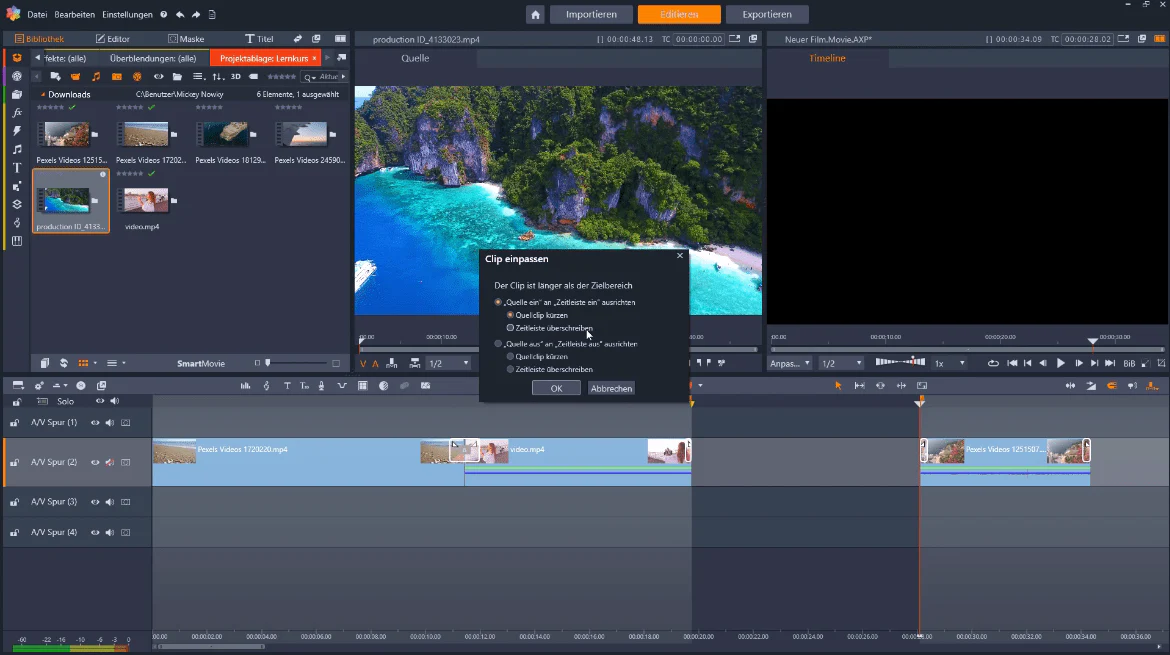Open the Titel panel tab
The height and width of the screenshot is (655, 1170).
[x=259, y=39]
